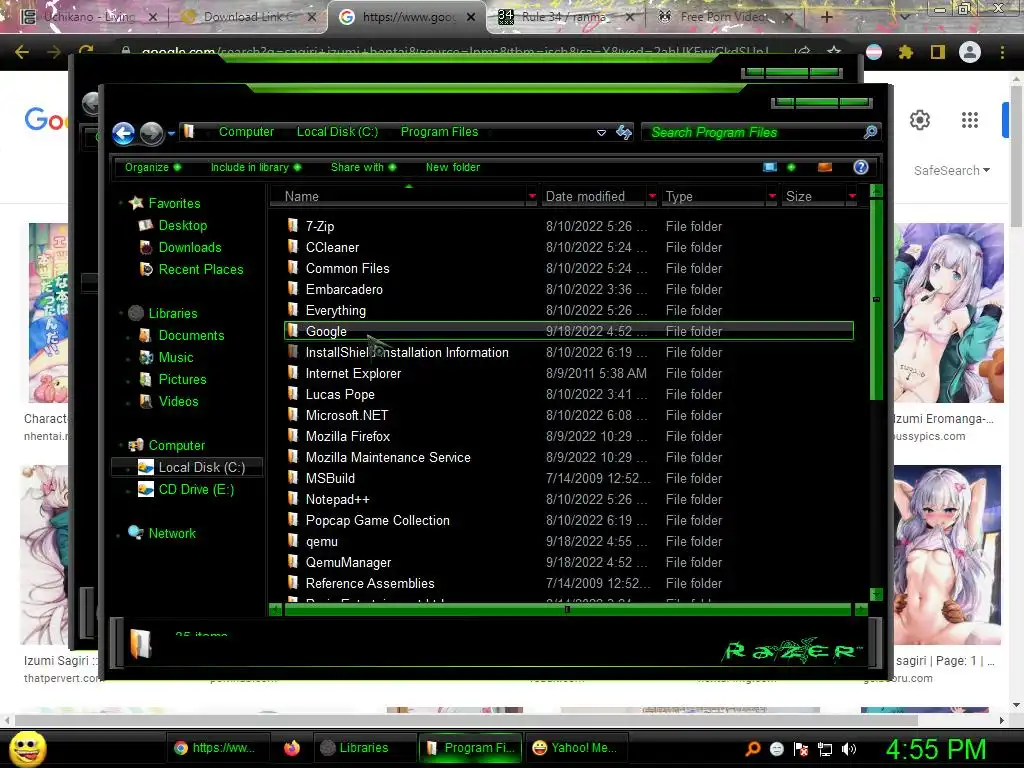Open the Music library
Image resolution: width=1024 pixels, height=768 pixels.
[176, 358]
